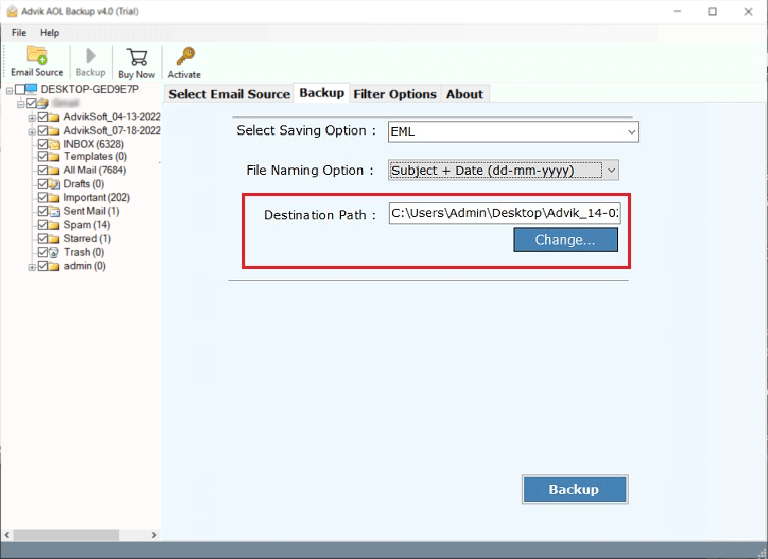Image resolution: width=768 pixels, height=559 pixels.
Task: Click the right scroll arrow of tree scrollbar
Action: 154,535
